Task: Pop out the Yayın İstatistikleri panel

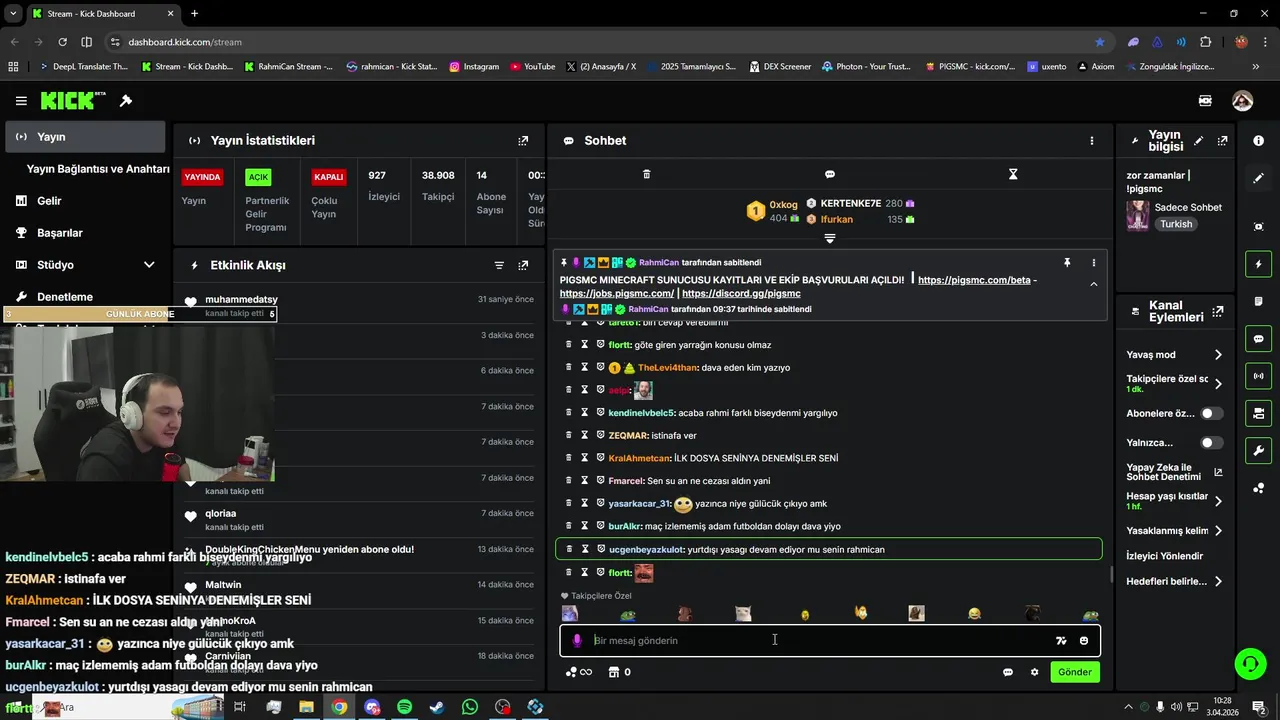Action: [x=523, y=141]
